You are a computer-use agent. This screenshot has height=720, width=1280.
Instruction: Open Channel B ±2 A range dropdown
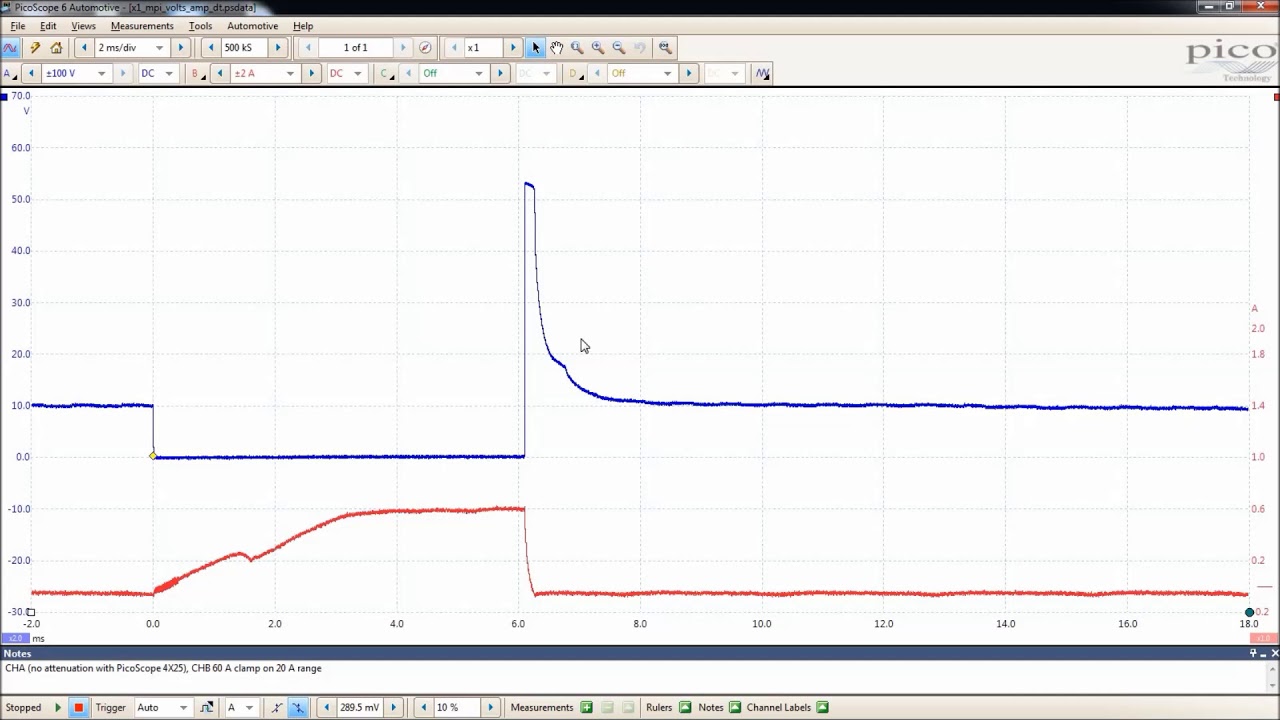tap(290, 73)
